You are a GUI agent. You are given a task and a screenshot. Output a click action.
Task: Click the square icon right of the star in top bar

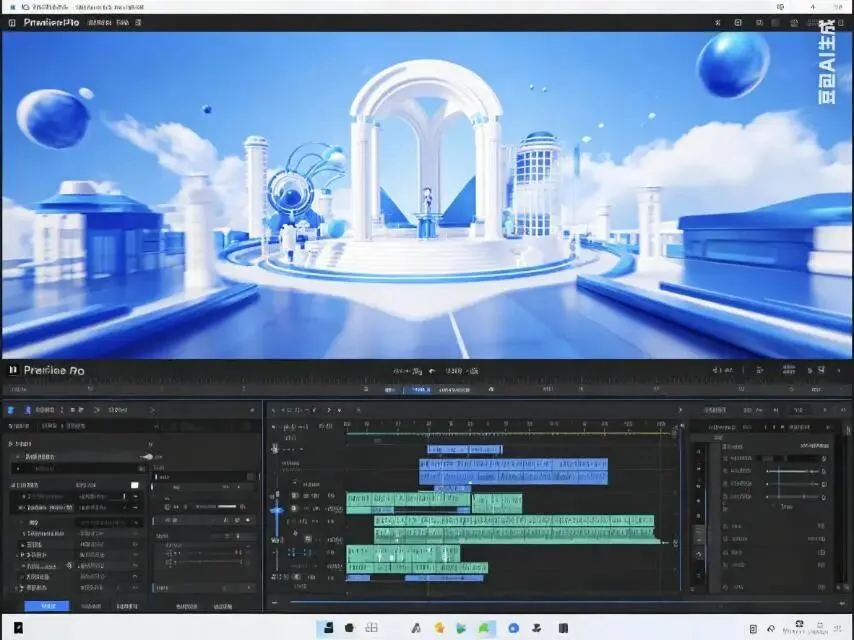click(738, 23)
